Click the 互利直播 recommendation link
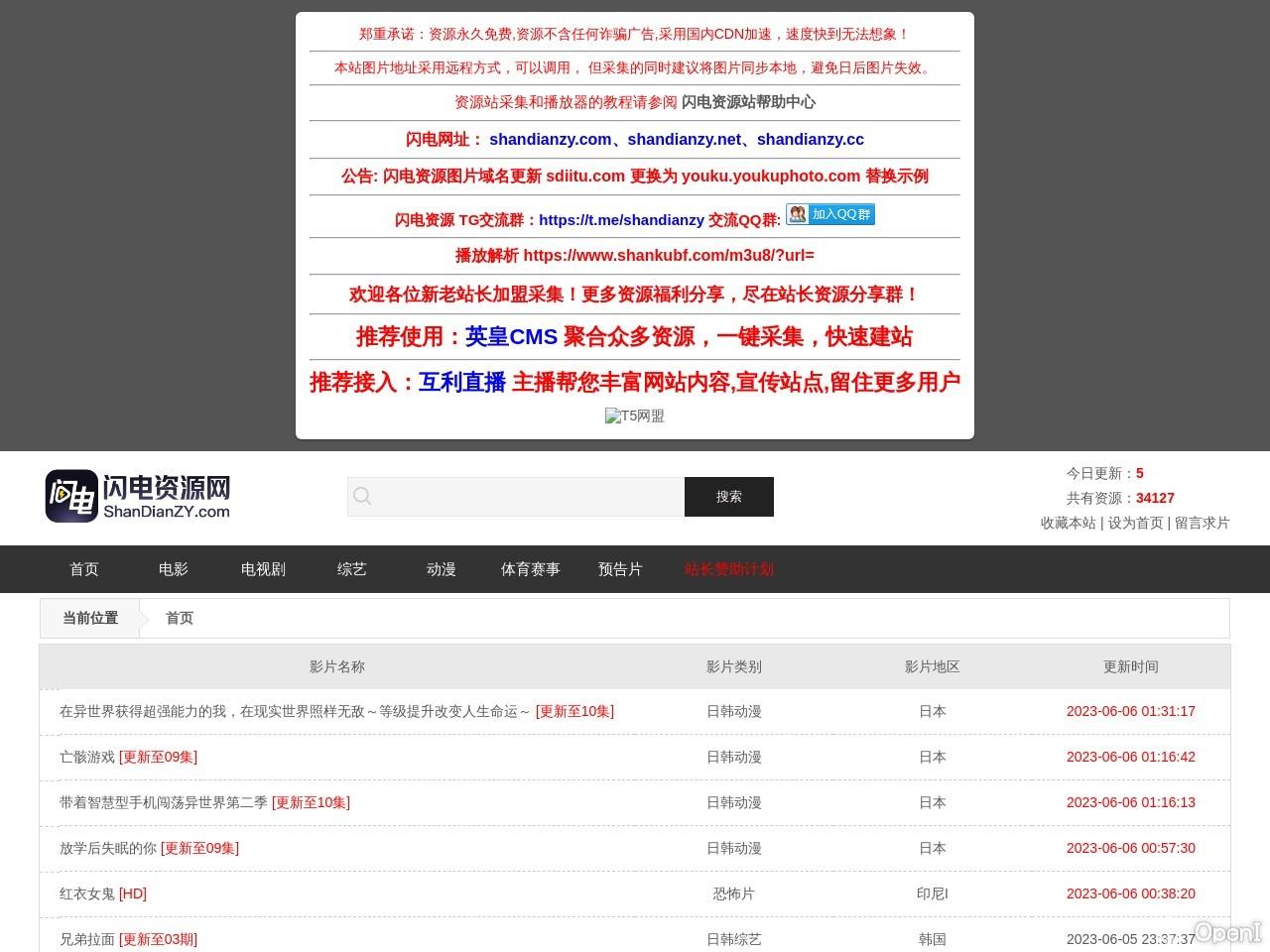Image resolution: width=1270 pixels, height=952 pixels. [462, 382]
